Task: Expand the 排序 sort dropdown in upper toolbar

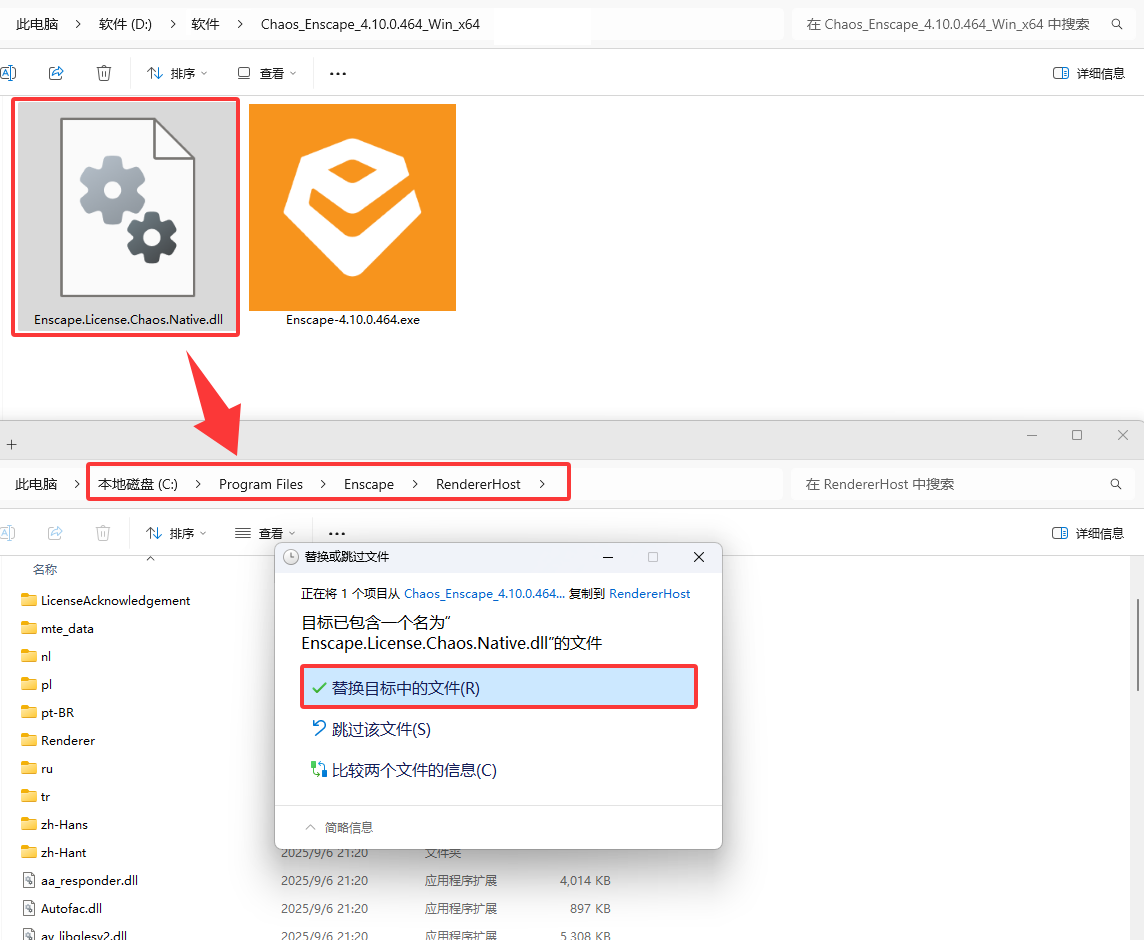Action: coord(177,74)
